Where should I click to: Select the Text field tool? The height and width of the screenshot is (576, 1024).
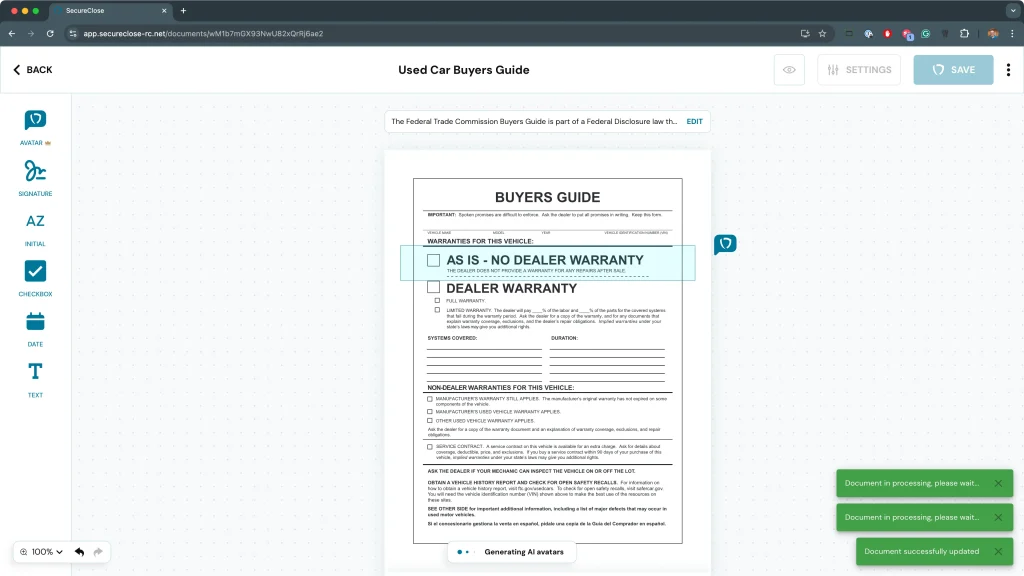(35, 372)
